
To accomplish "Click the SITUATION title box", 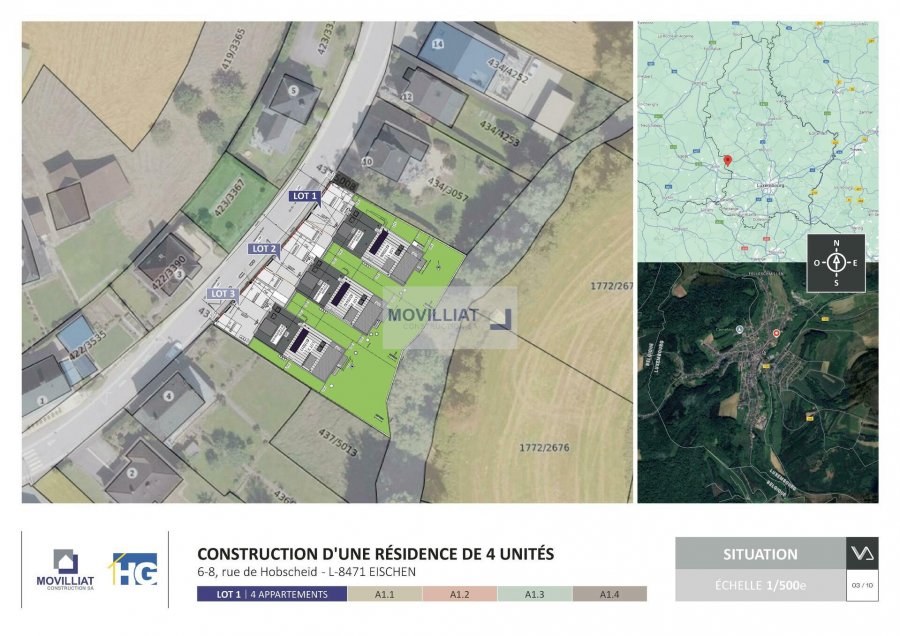I will (x=761, y=553).
